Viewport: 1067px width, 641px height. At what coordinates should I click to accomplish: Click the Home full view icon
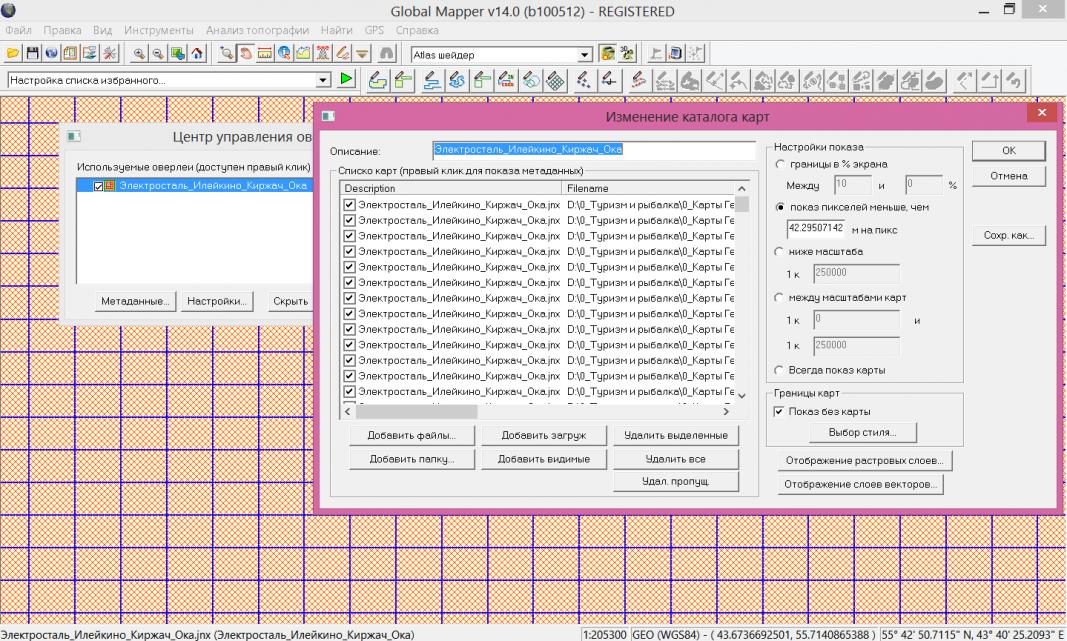[x=197, y=53]
